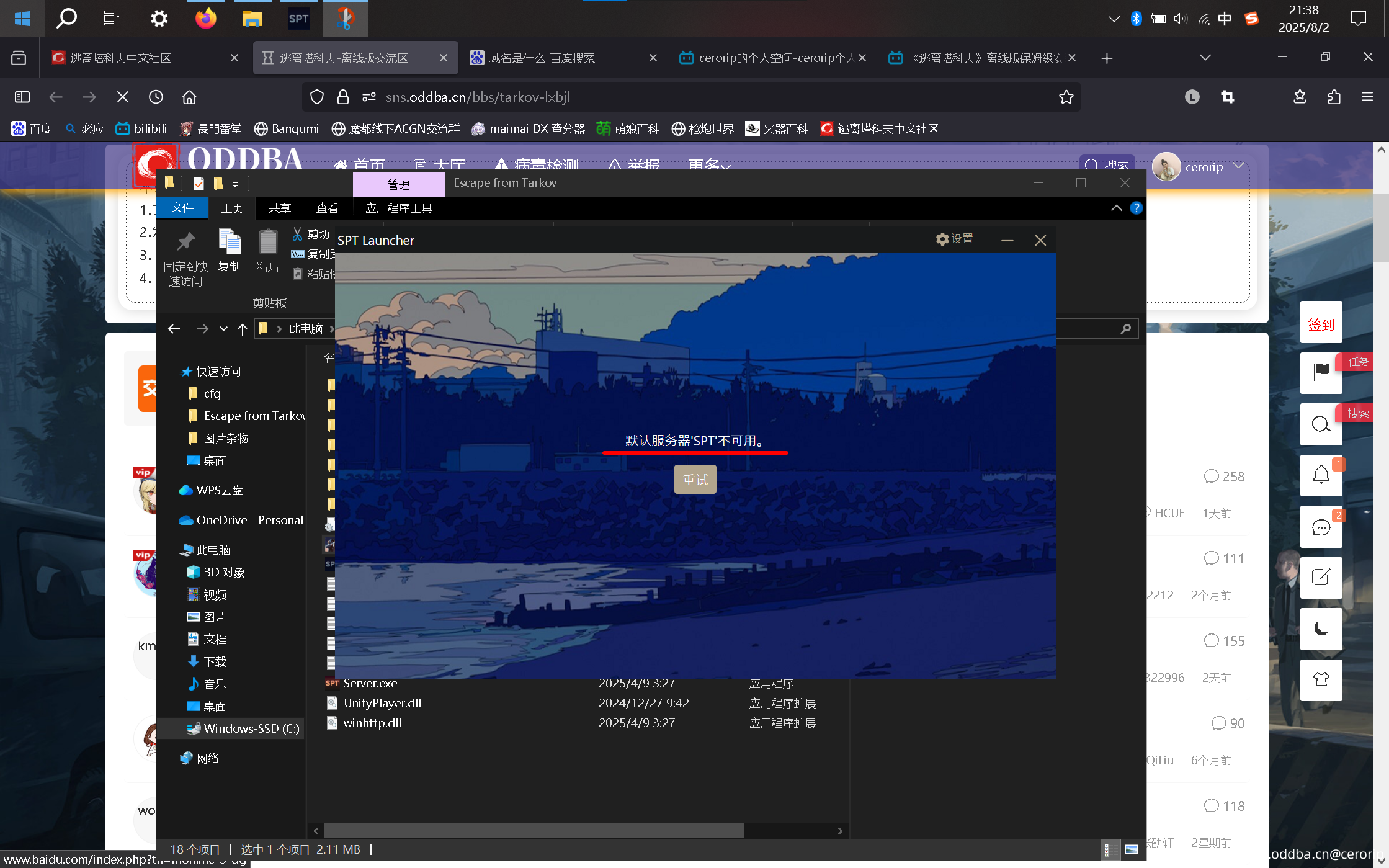The image size is (1389, 868).
Task: Click the site shield tracking protection icon
Action: pos(317,97)
